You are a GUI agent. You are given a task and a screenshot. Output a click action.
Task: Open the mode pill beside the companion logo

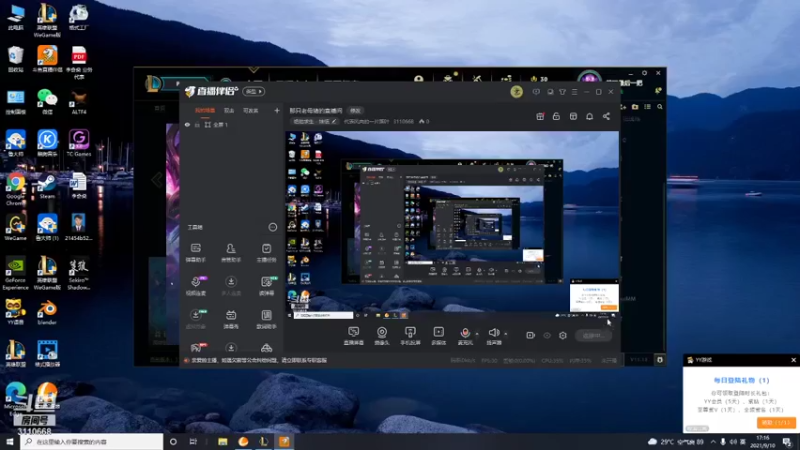point(254,92)
